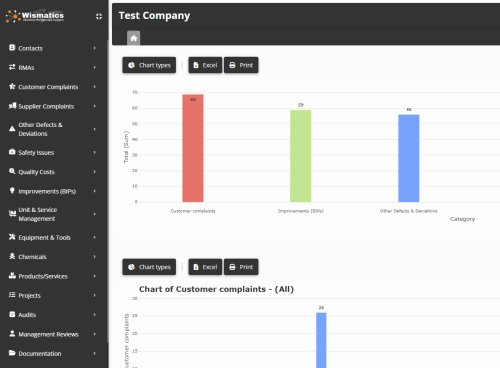Print the top chart
500x368 pixels.
pyautogui.click(x=241, y=65)
